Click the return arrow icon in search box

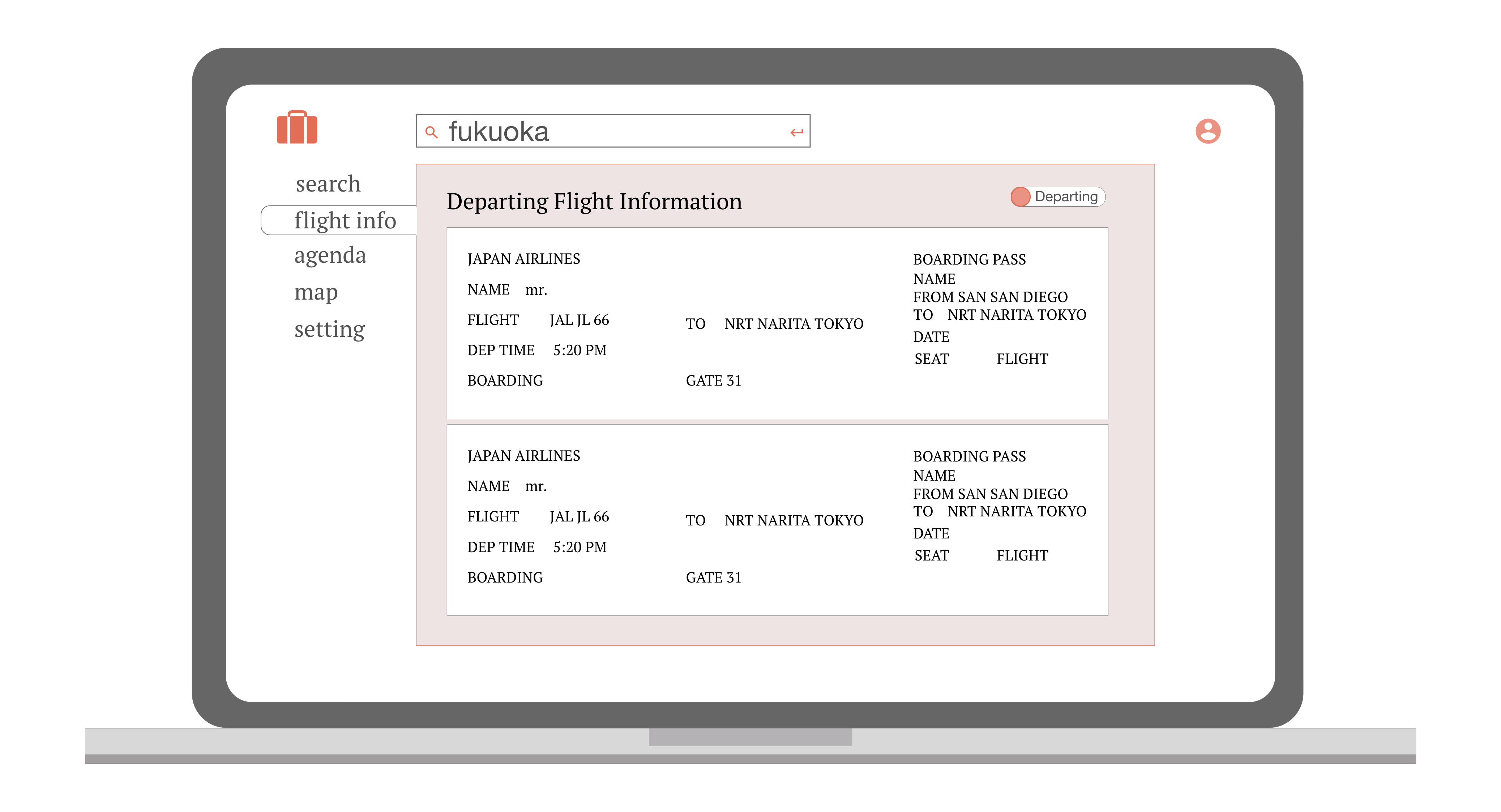tap(796, 133)
